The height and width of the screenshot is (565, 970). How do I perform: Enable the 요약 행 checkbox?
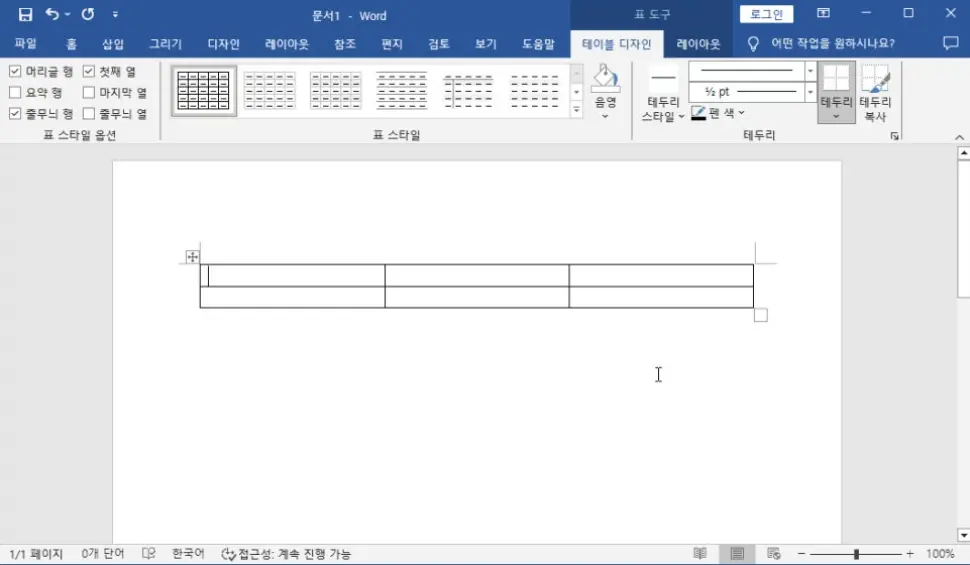pos(15,93)
